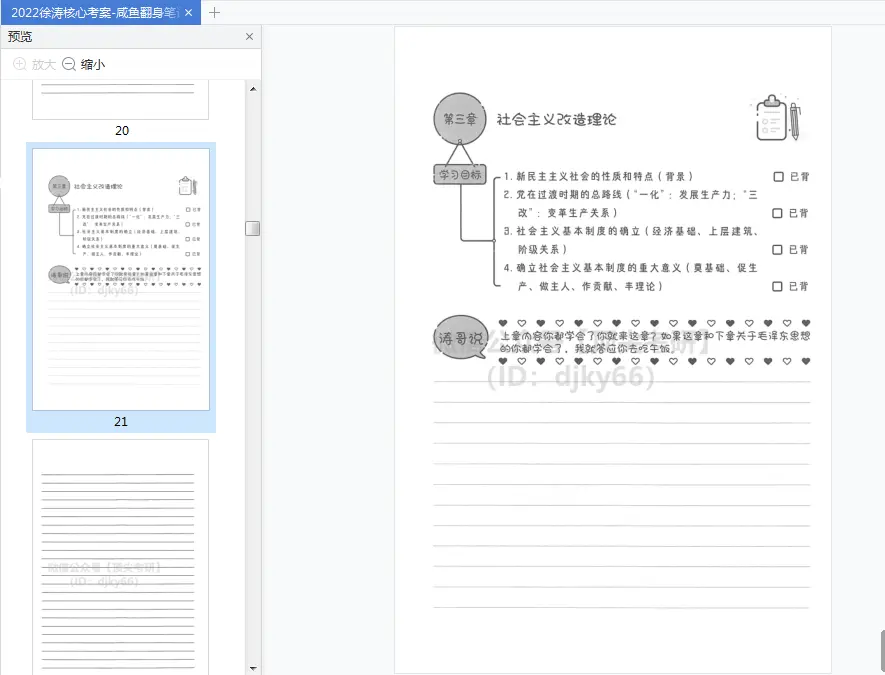Open a new tab with the plus button
The width and height of the screenshot is (885, 675).
pos(214,12)
